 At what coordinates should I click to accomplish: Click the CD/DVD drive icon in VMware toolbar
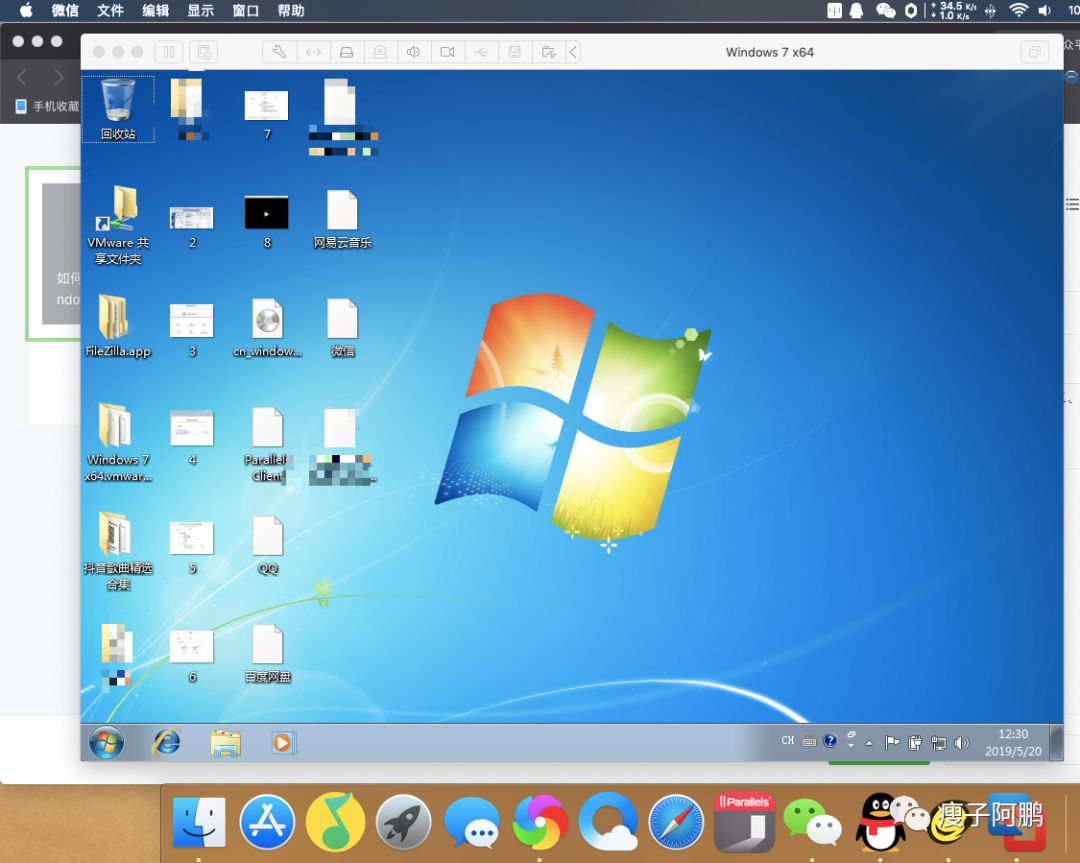click(x=380, y=52)
